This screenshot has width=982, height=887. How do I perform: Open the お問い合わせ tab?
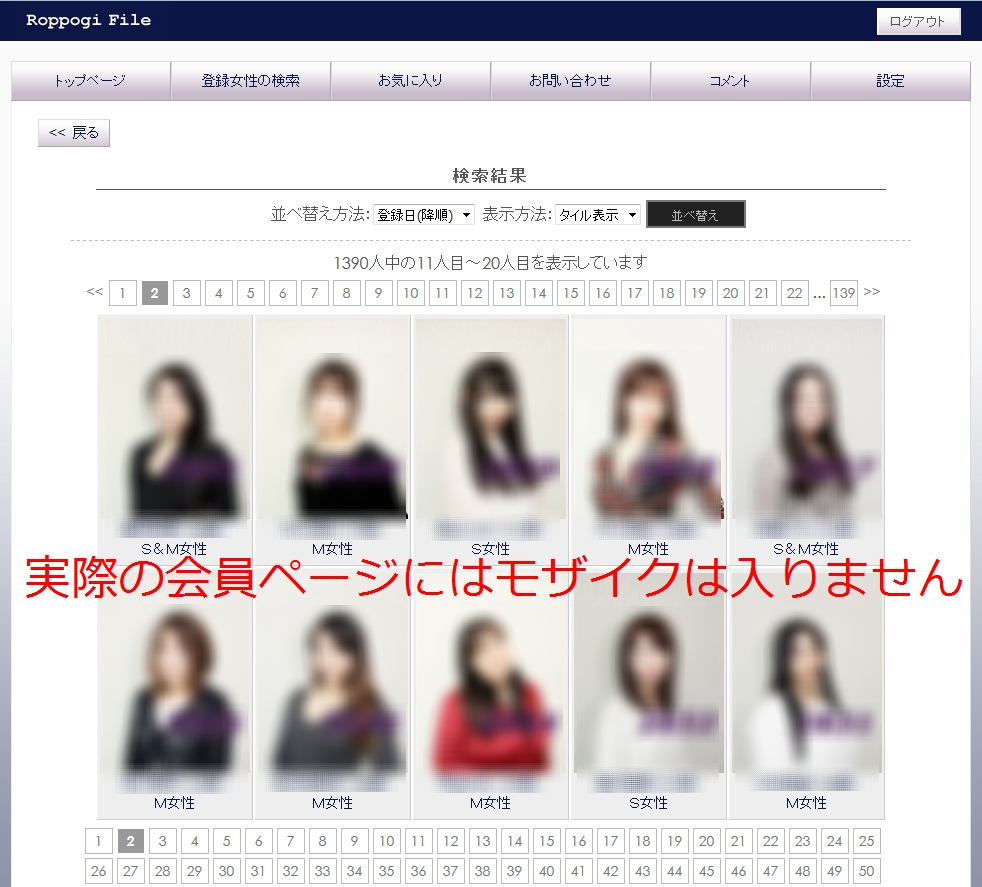pyautogui.click(x=571, y=81)
